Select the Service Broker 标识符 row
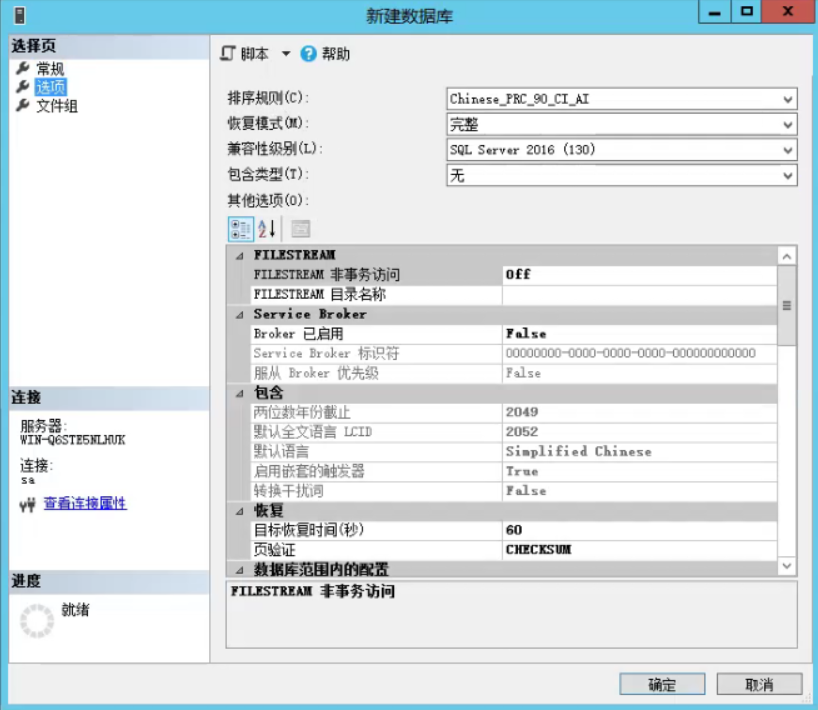Screen dimensions: 818x710 [x=514, y=354]
